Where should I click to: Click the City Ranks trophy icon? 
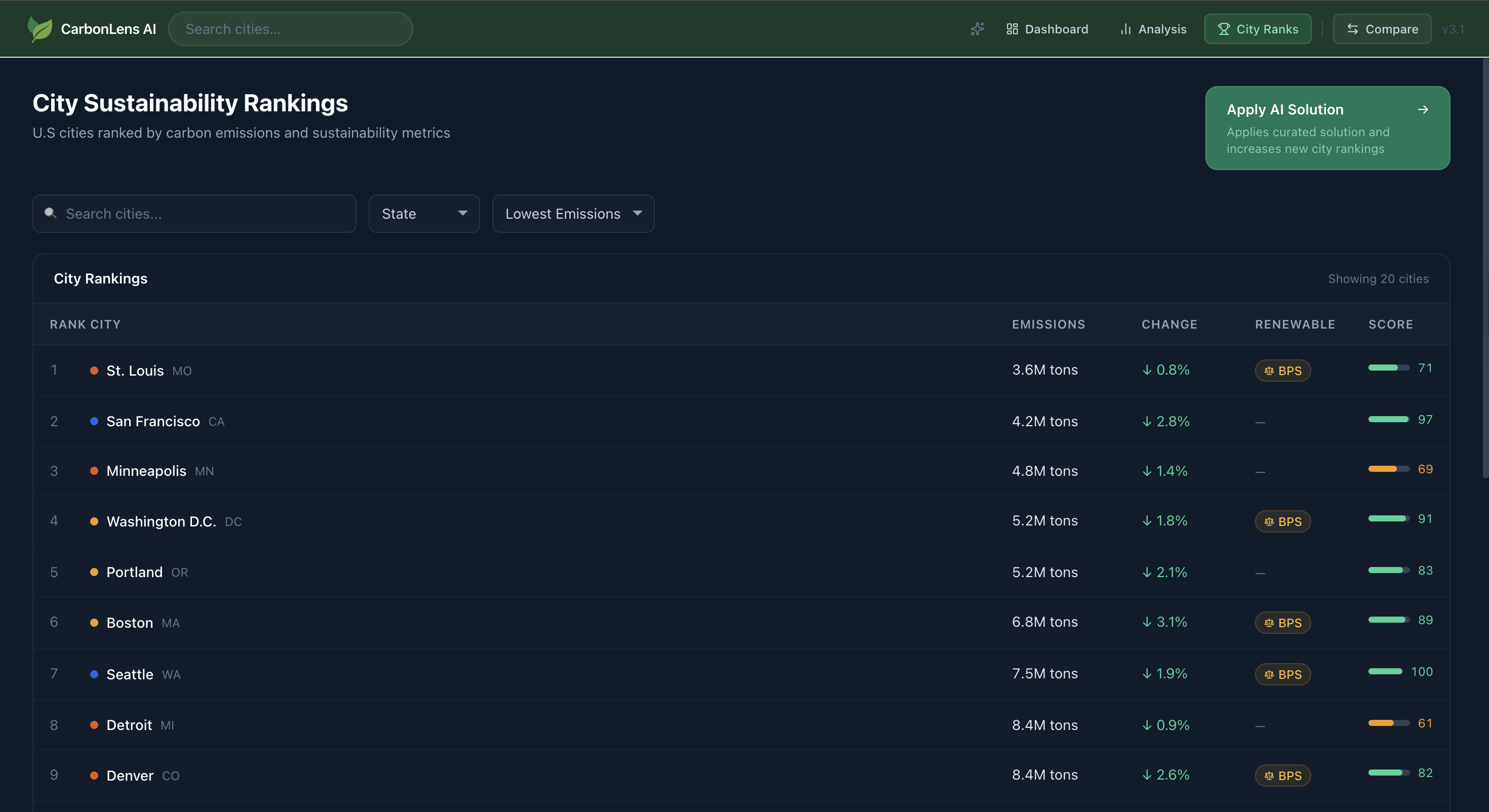point(1223,29)
